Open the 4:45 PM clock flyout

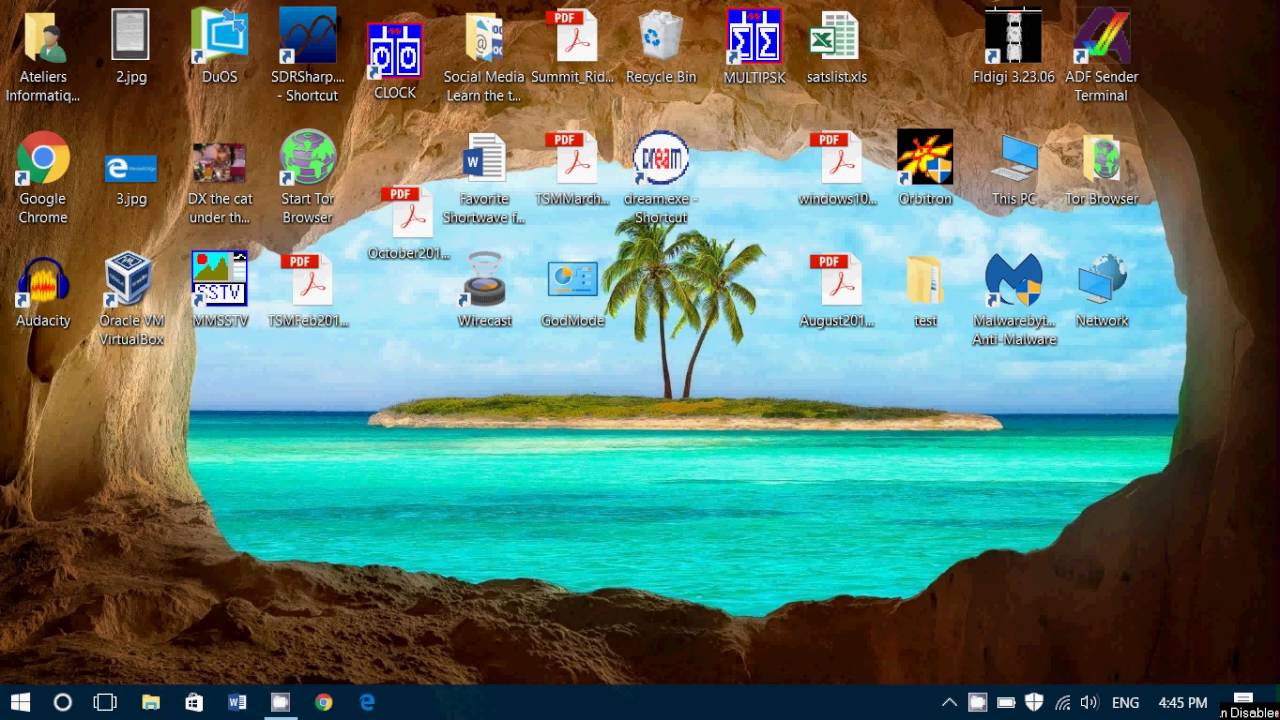(1182, 703)
